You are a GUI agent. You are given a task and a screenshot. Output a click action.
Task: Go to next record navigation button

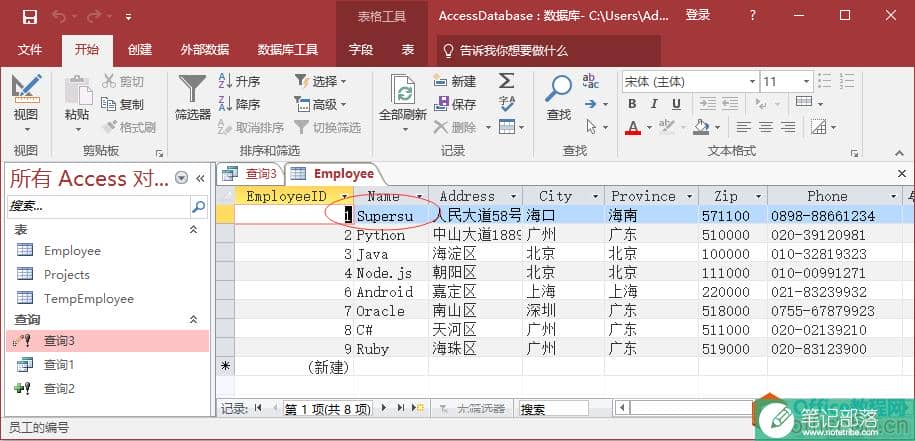[x=383, y=408]
